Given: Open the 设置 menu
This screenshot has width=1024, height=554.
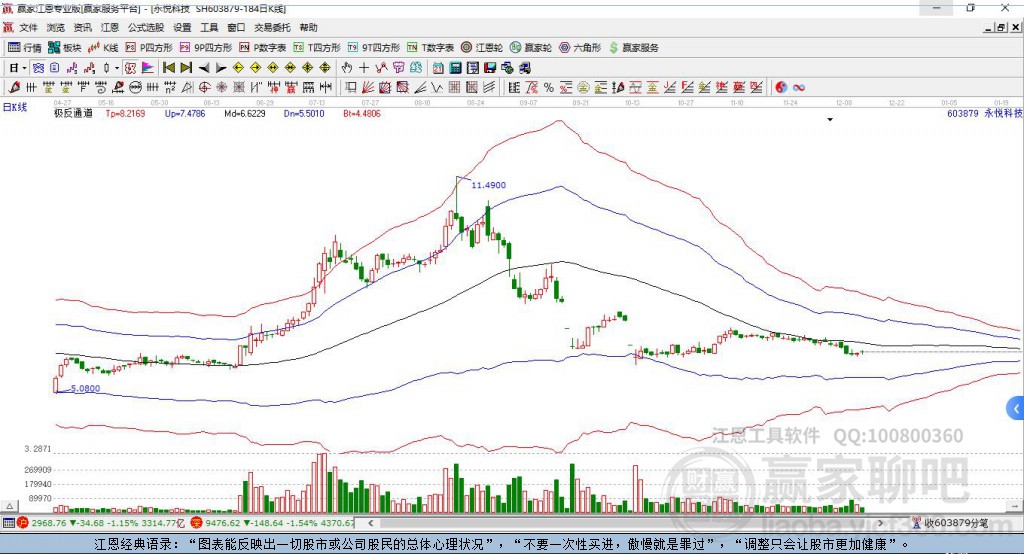Looking at the screenshot, I should pos(182,27).
